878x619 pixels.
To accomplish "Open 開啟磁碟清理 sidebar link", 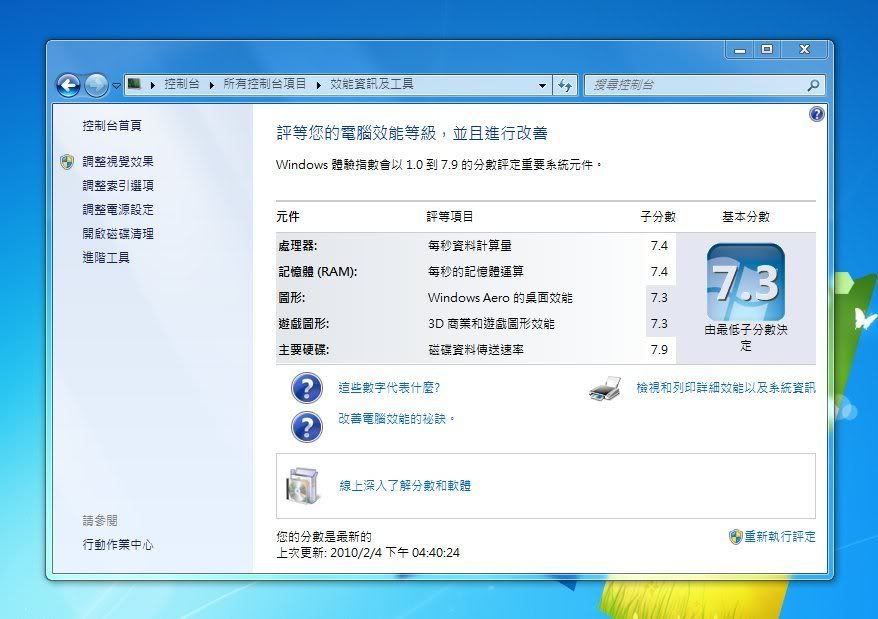I will point(118,234).
